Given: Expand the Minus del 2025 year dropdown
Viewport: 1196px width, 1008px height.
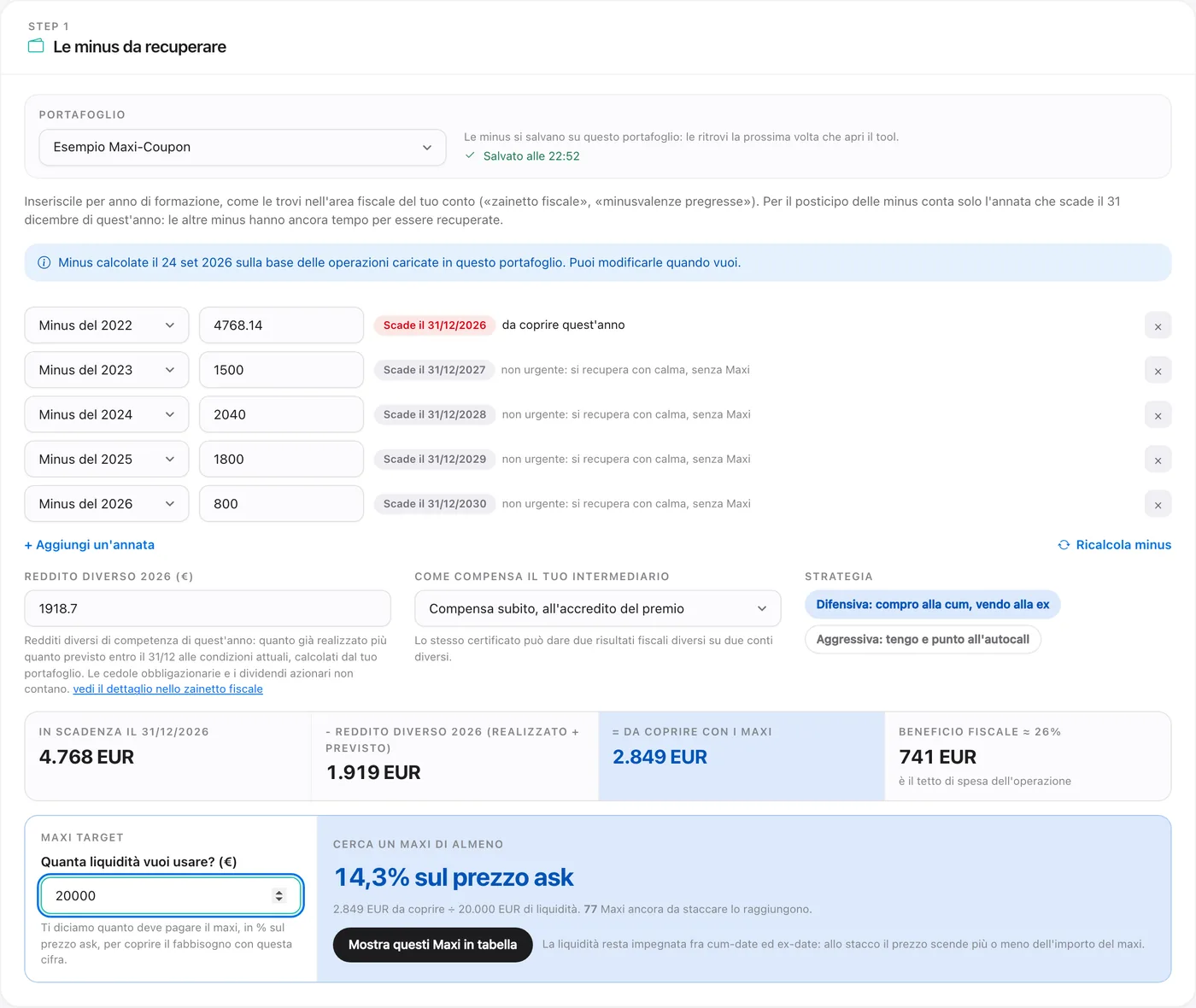Looking at the screenshot, I should pos(107,459).
